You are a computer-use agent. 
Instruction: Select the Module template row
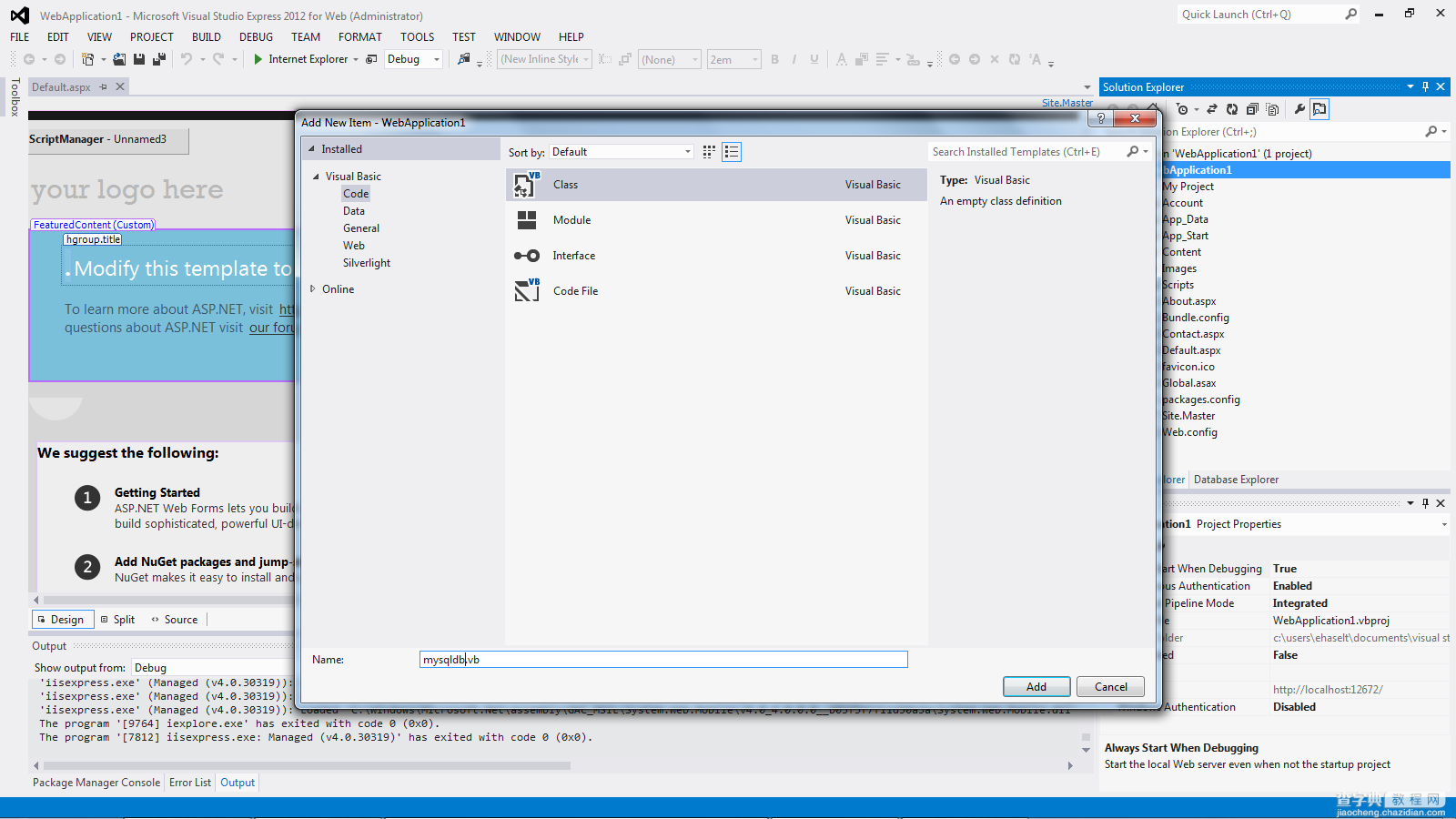coord(716,220)
